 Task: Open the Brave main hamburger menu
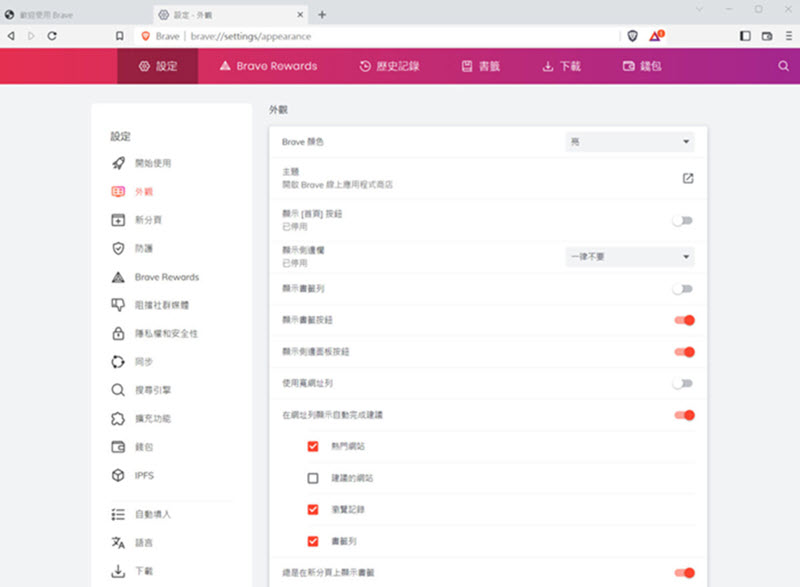pos(789,36)
